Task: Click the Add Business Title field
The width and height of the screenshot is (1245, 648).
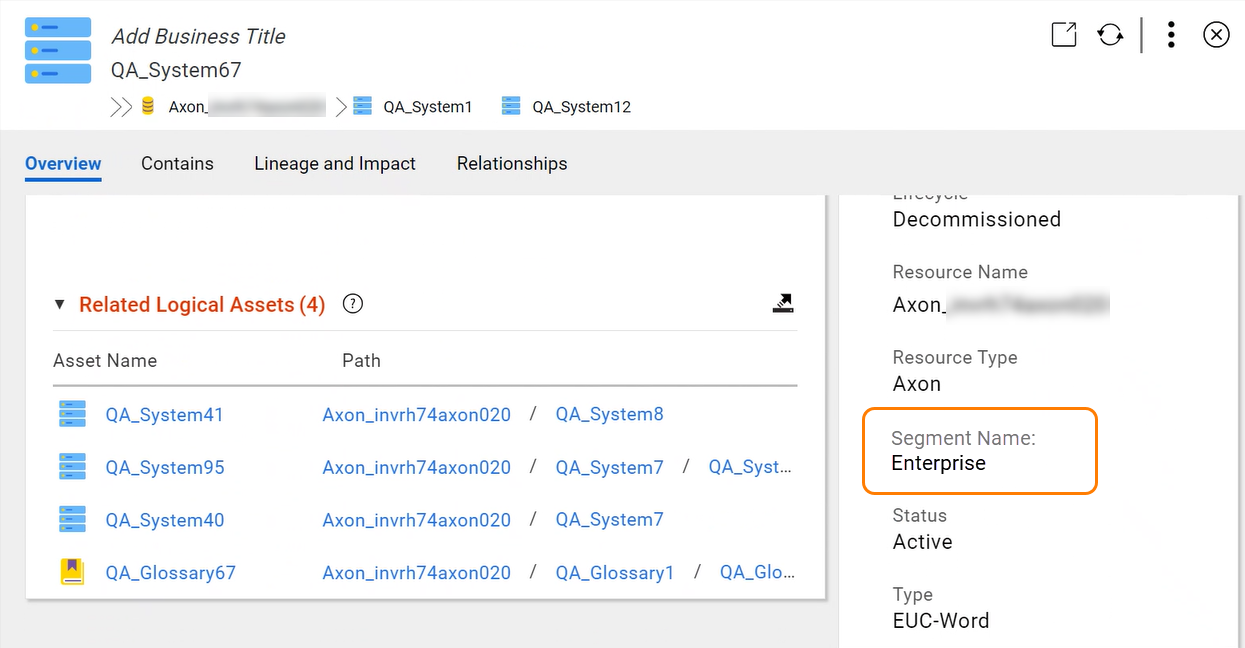Action: pyautogui.click(x=199, y=36)
